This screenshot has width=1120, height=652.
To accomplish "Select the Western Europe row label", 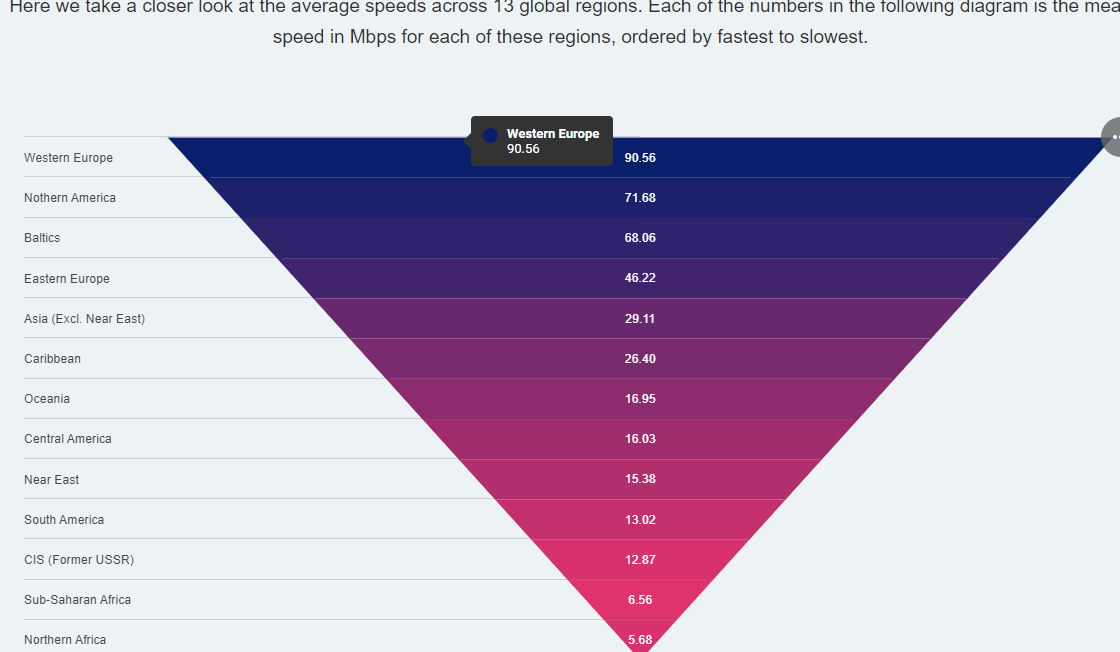I will tap(69, 158).
